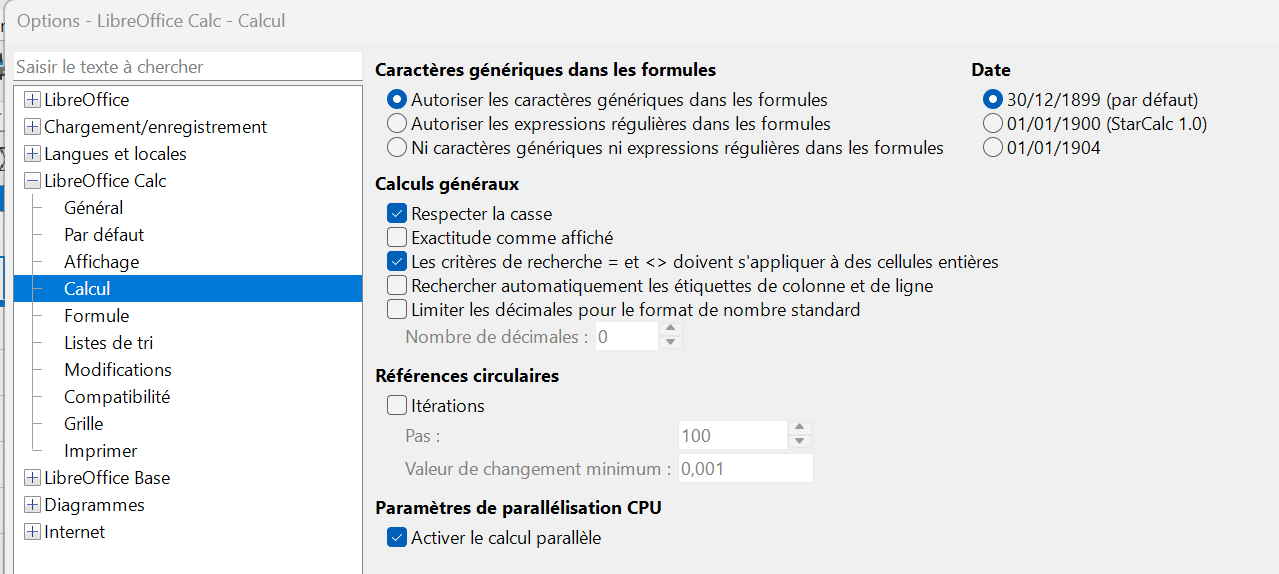Decrease the Pas iteration spinner value

[x=799, y=442]
